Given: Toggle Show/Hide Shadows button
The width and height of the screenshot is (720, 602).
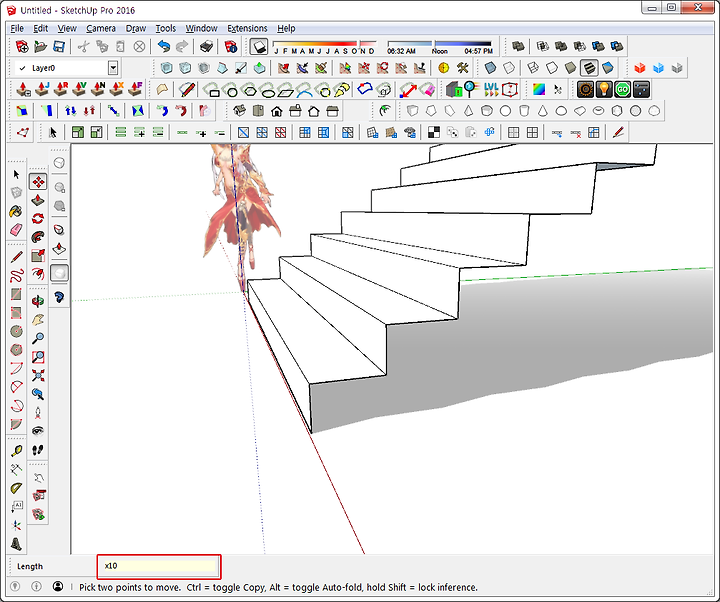Looking at the screenshot, I should pyautogui.click(x=259, y=46).
